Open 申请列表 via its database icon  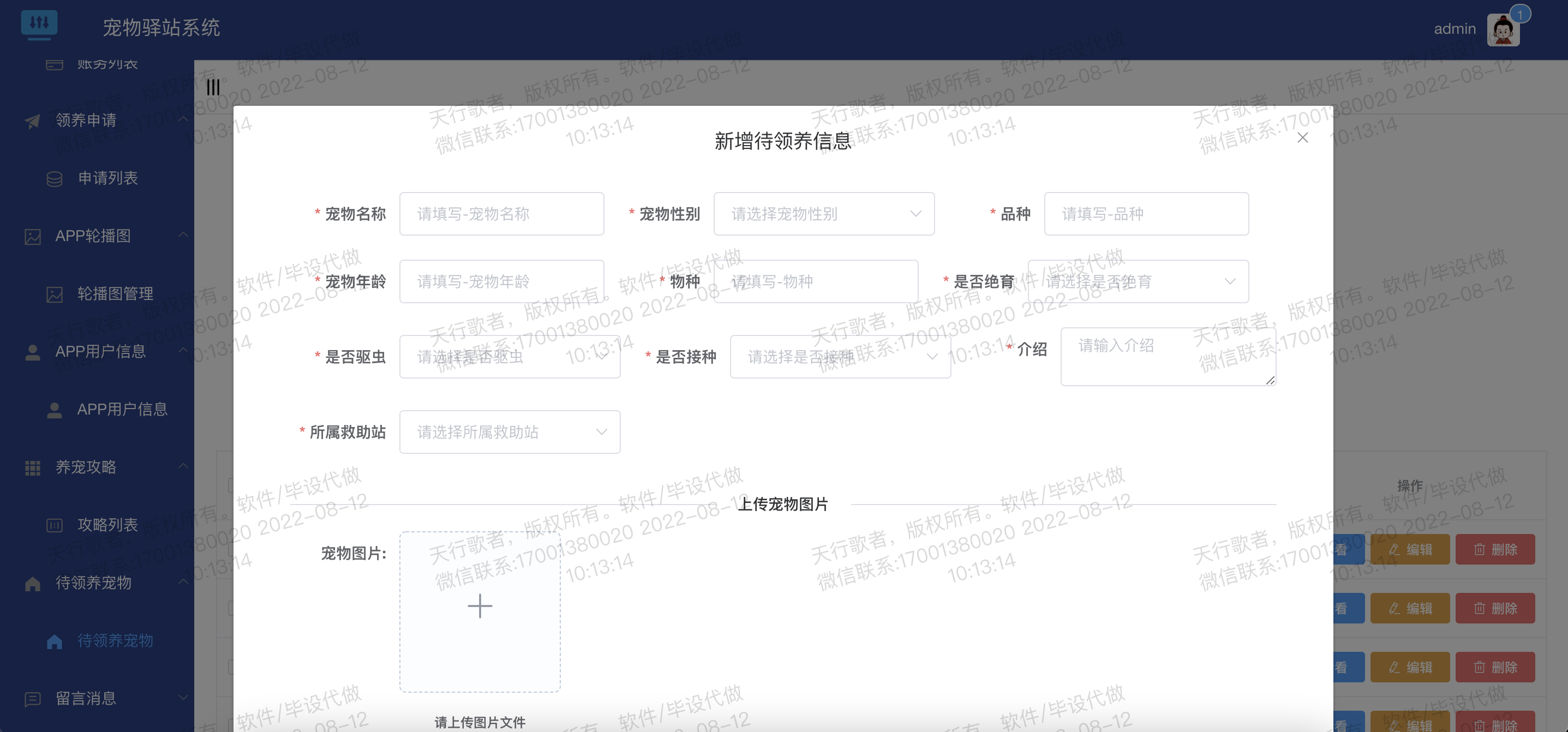[x=55, y=178]
